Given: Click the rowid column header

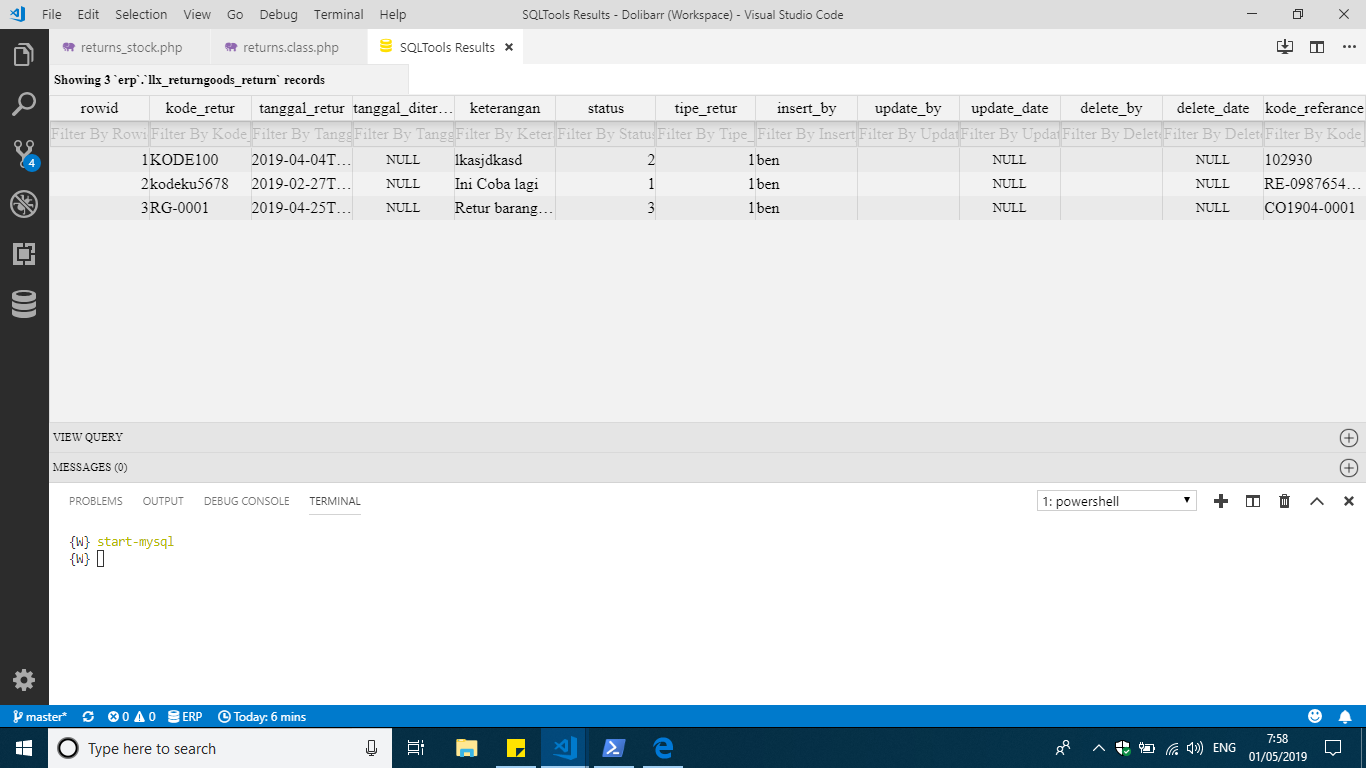Looking at the screenshot, I should click(x=100, y=108).
